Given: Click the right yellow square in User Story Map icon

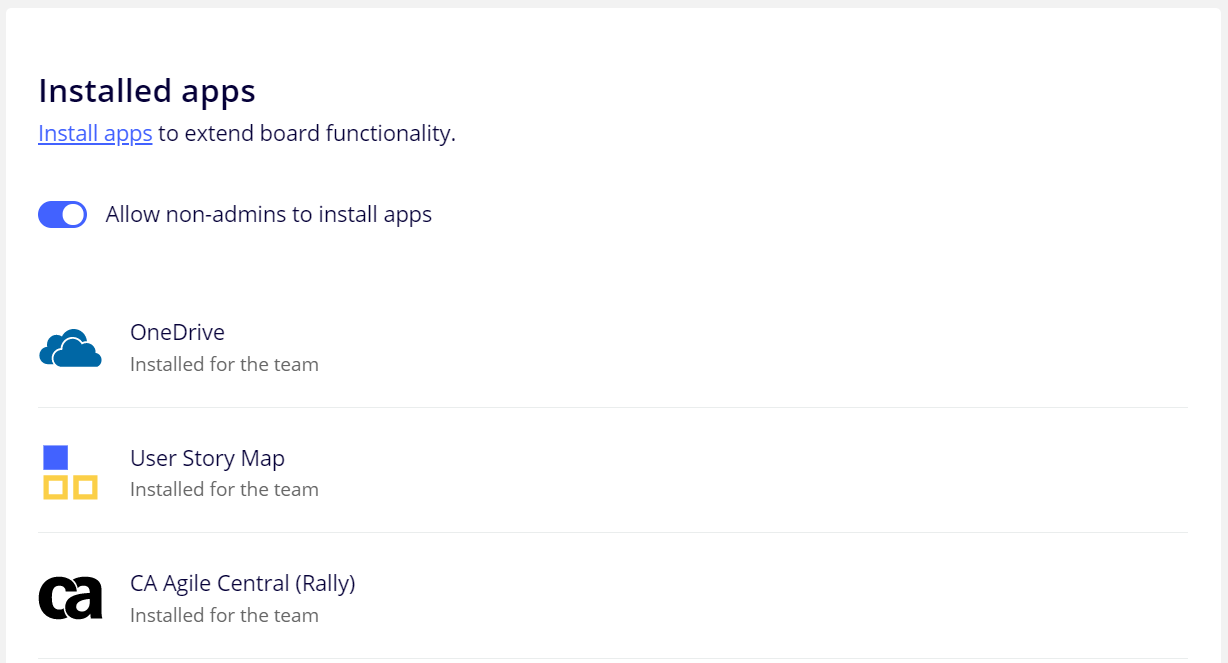Looking at the screenshot, I should [85, 487].
